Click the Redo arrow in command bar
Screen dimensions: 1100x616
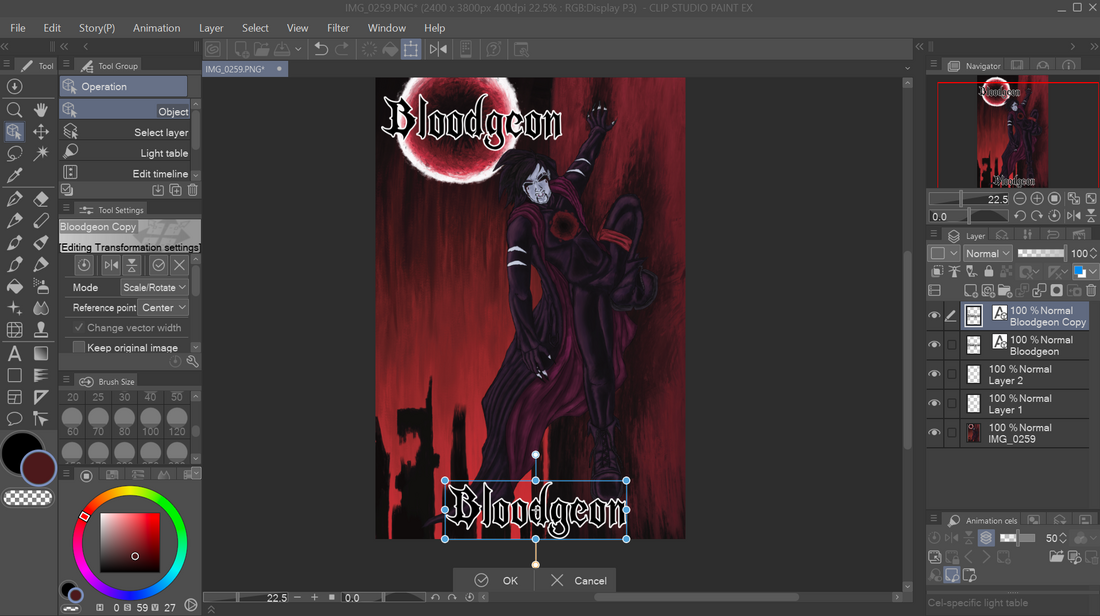point(342,49)
